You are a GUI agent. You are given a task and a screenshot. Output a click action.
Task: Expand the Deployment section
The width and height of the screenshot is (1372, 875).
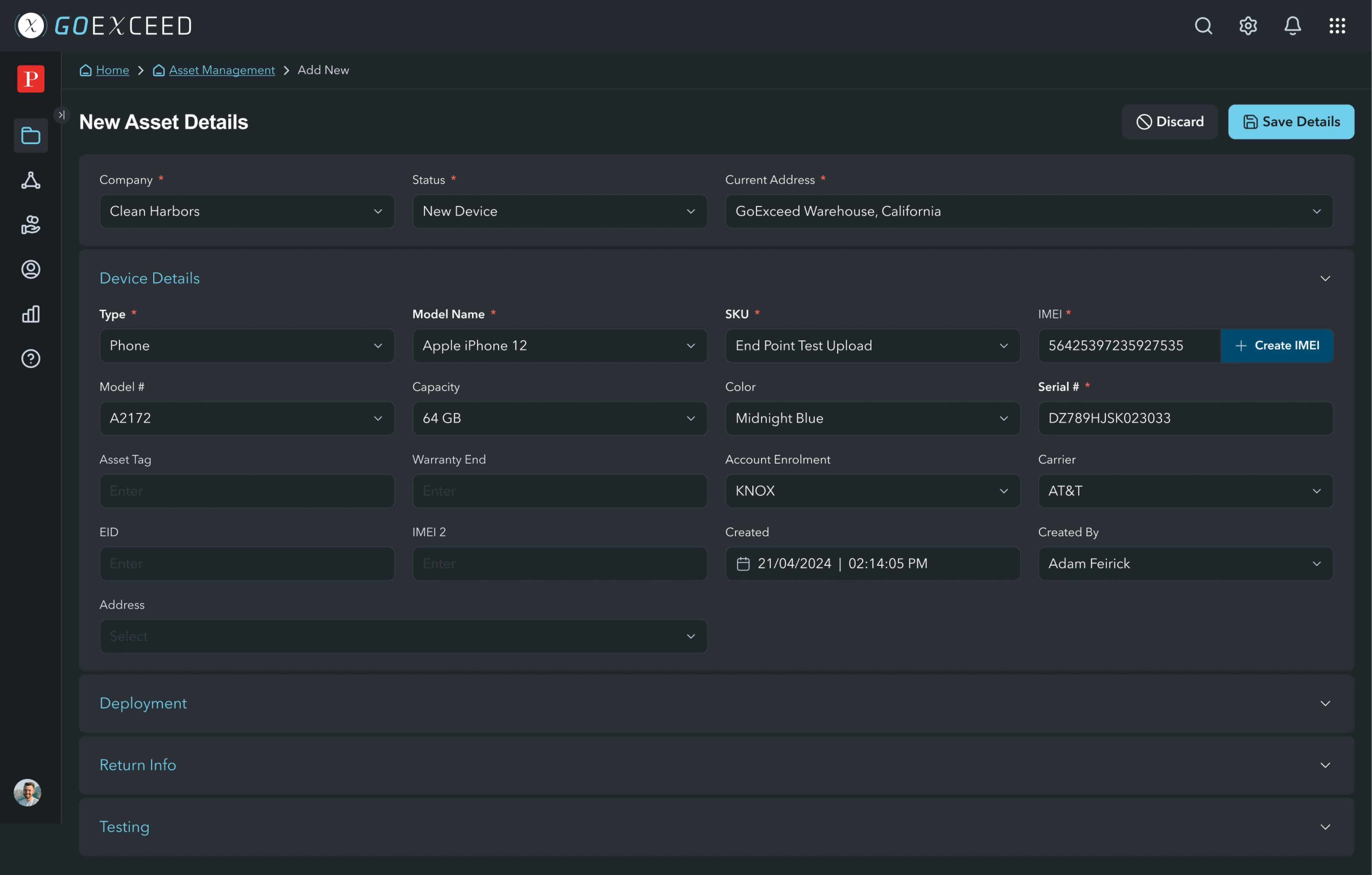[x=1325, y=703]
